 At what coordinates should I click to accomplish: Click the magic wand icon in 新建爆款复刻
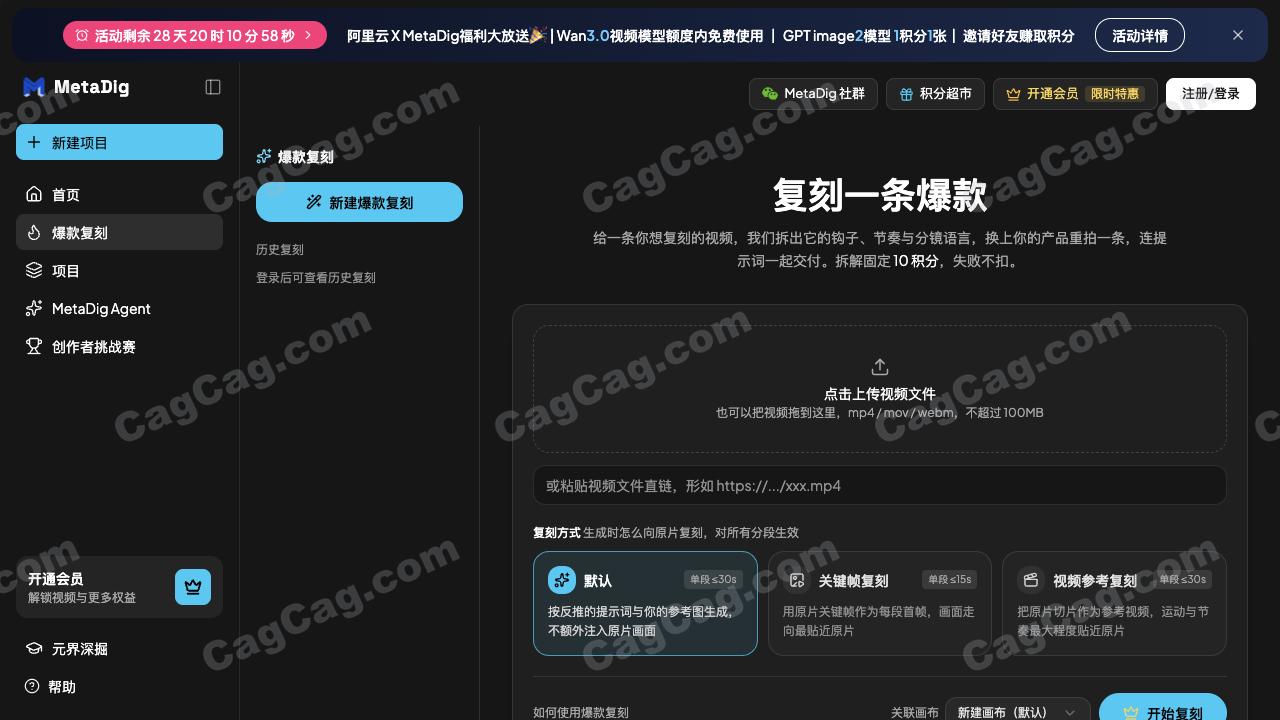coord(314,202)
